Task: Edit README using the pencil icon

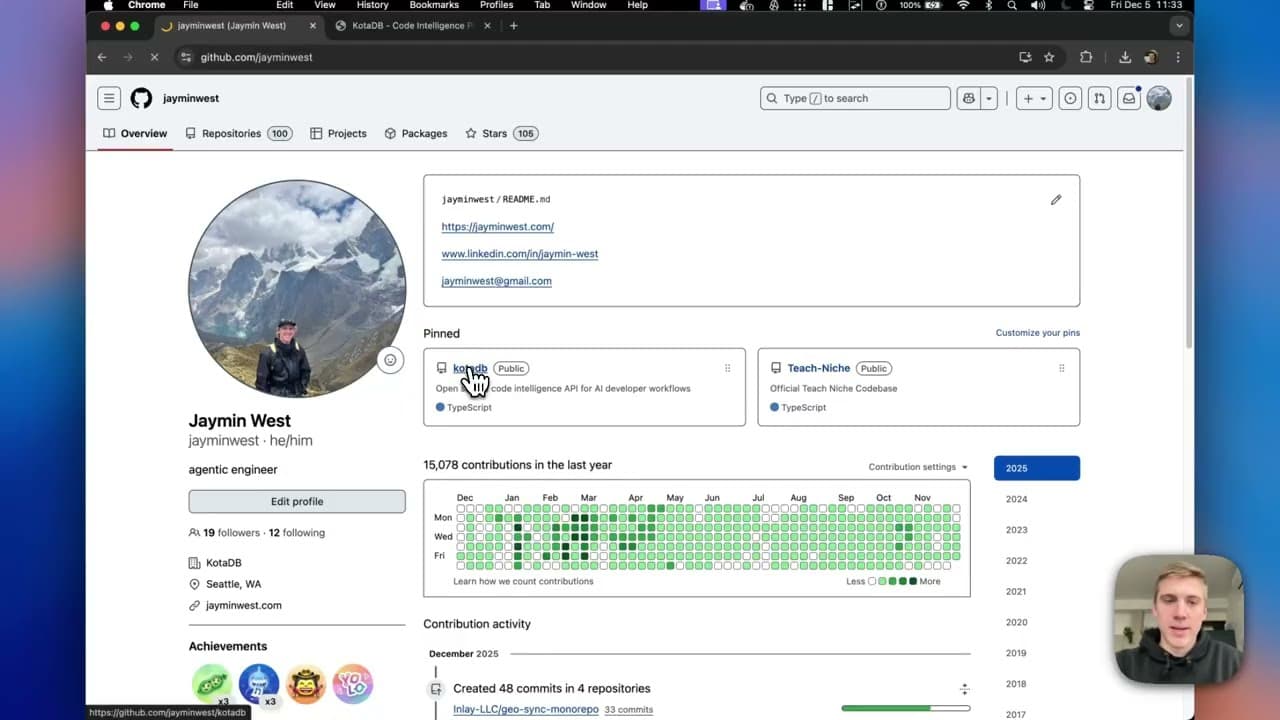Action: tap(1056, 200)
